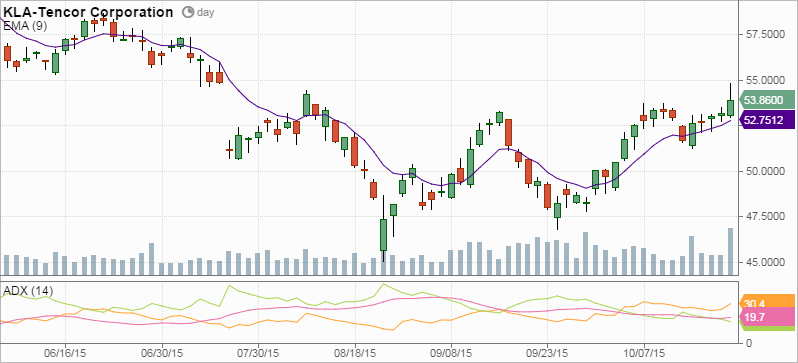Screen dimensions: 798x363
Task: Click the 10/07/15 date axis label
Action: click(x=644, y=352)
